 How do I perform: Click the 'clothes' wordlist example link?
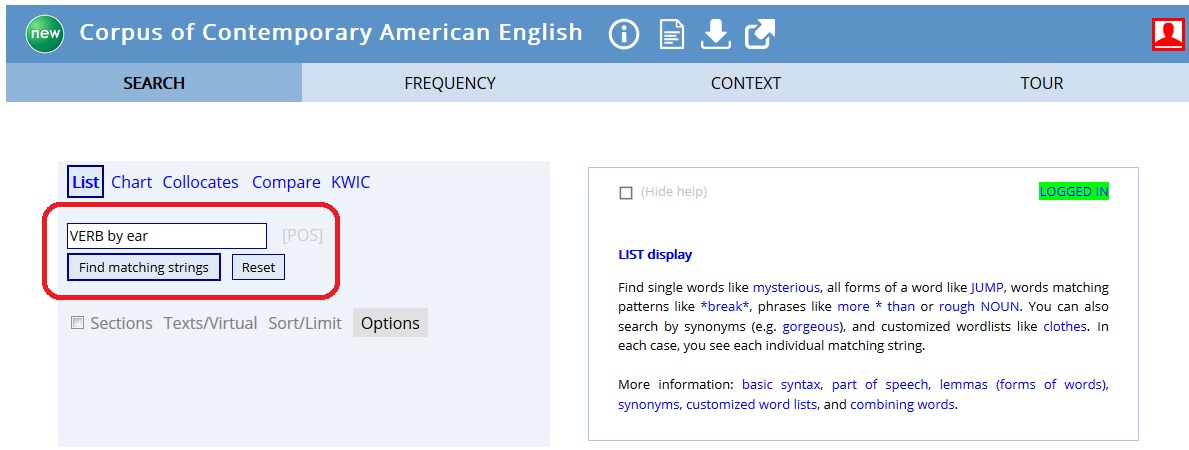coord(1064,327)
